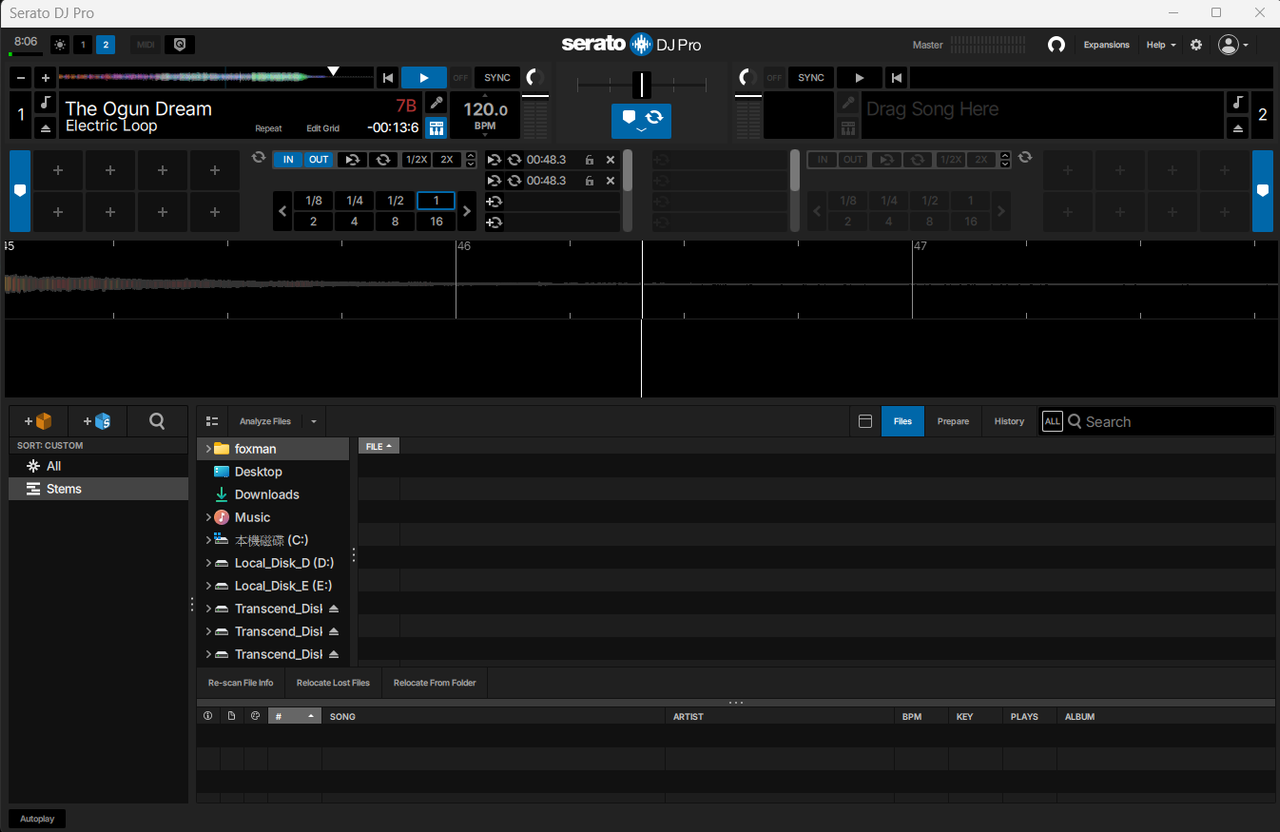Click the Re-scan File Info button
Viewport: 1280px width, 832px height.
point(240,683)
